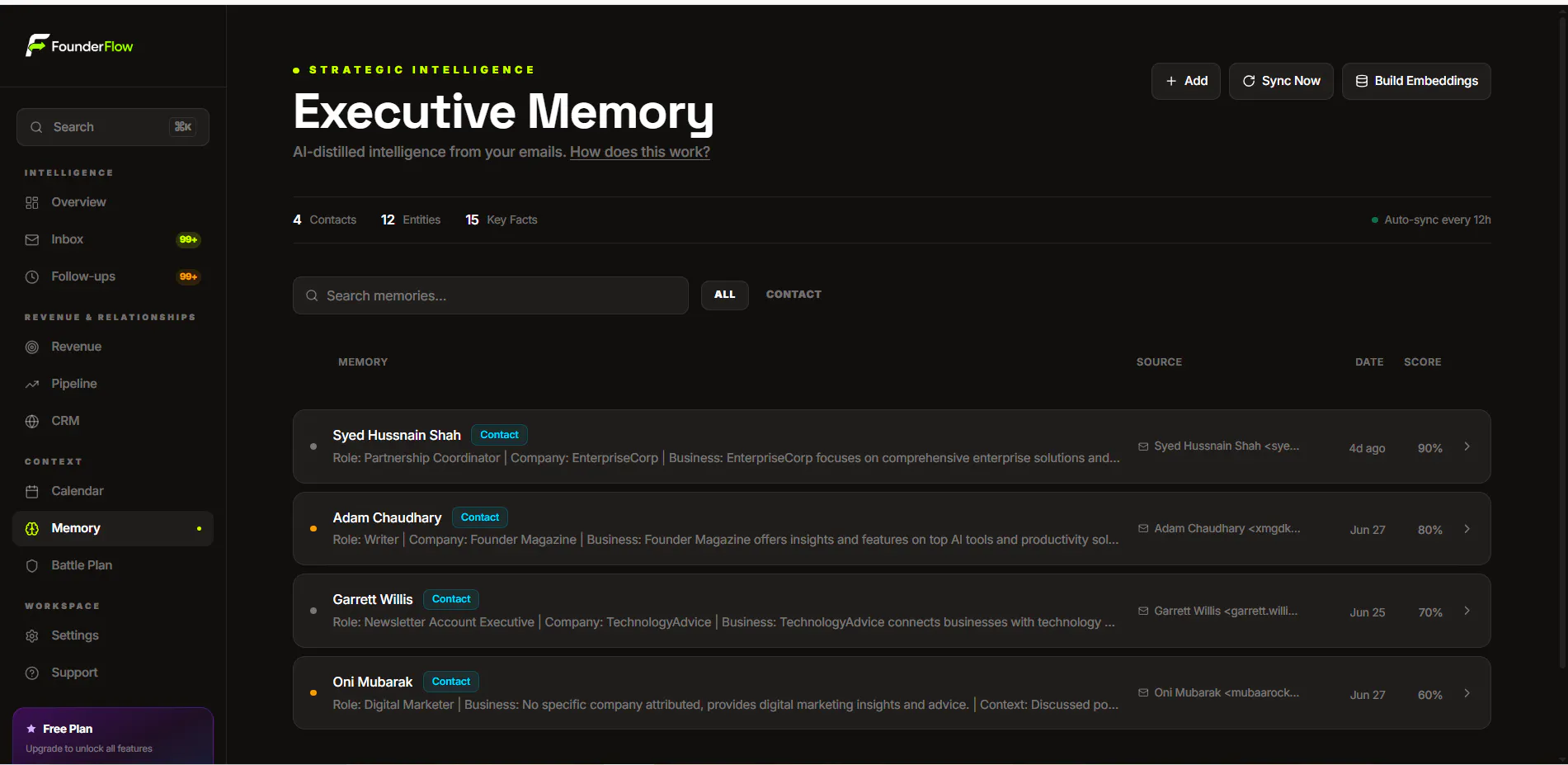Click the 90% score for Syed Hussnain Shah
This screenshot has height=765, width=1568.
(1430, 448)
